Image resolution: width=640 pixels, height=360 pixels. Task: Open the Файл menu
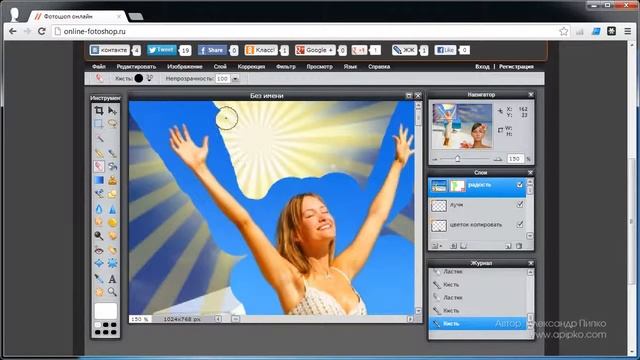click(x=99, y=67)
